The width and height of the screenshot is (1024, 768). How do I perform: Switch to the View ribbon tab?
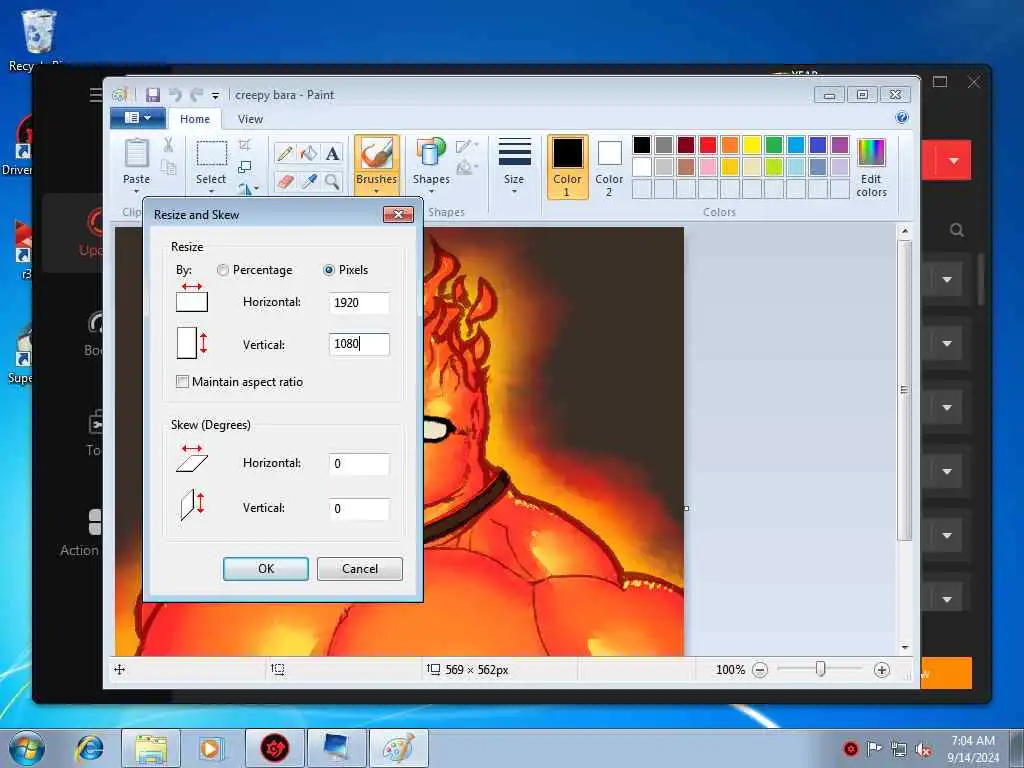click(250, 119)
